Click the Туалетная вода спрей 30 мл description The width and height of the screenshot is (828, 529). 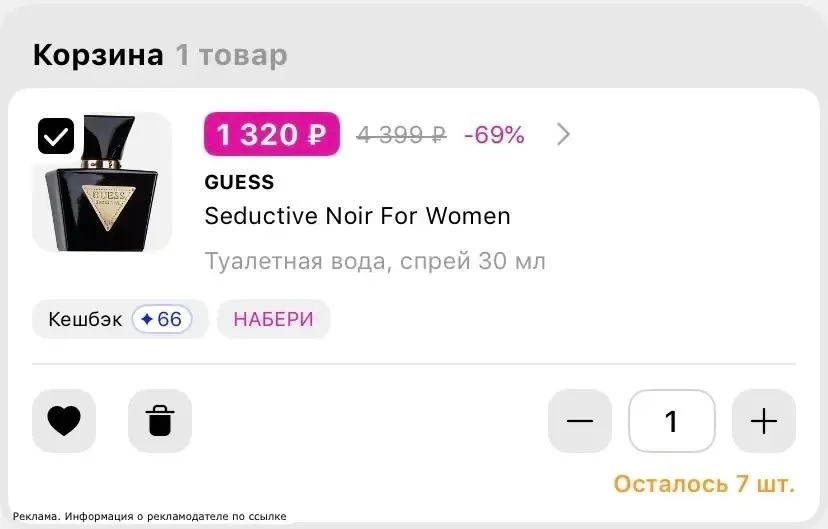pyautogui.click(x=375, y=261)
